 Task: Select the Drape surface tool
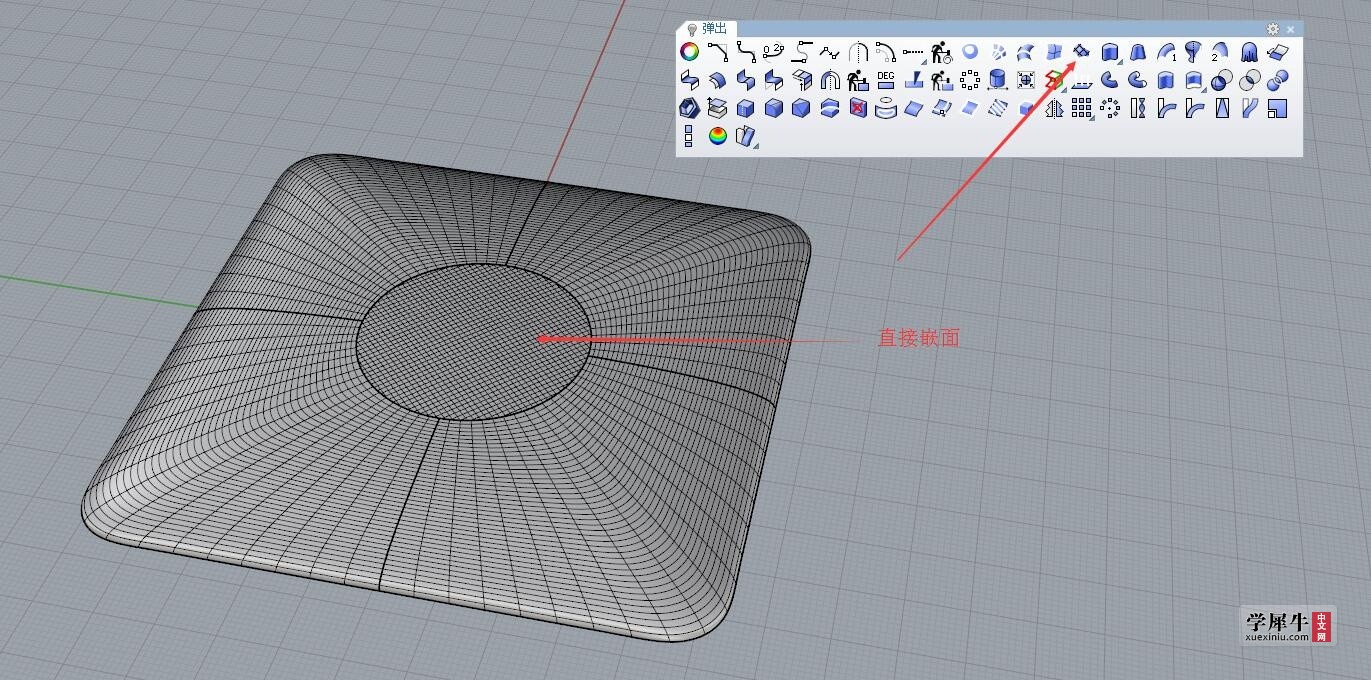pyautogui.click(x=1249, y=52)
